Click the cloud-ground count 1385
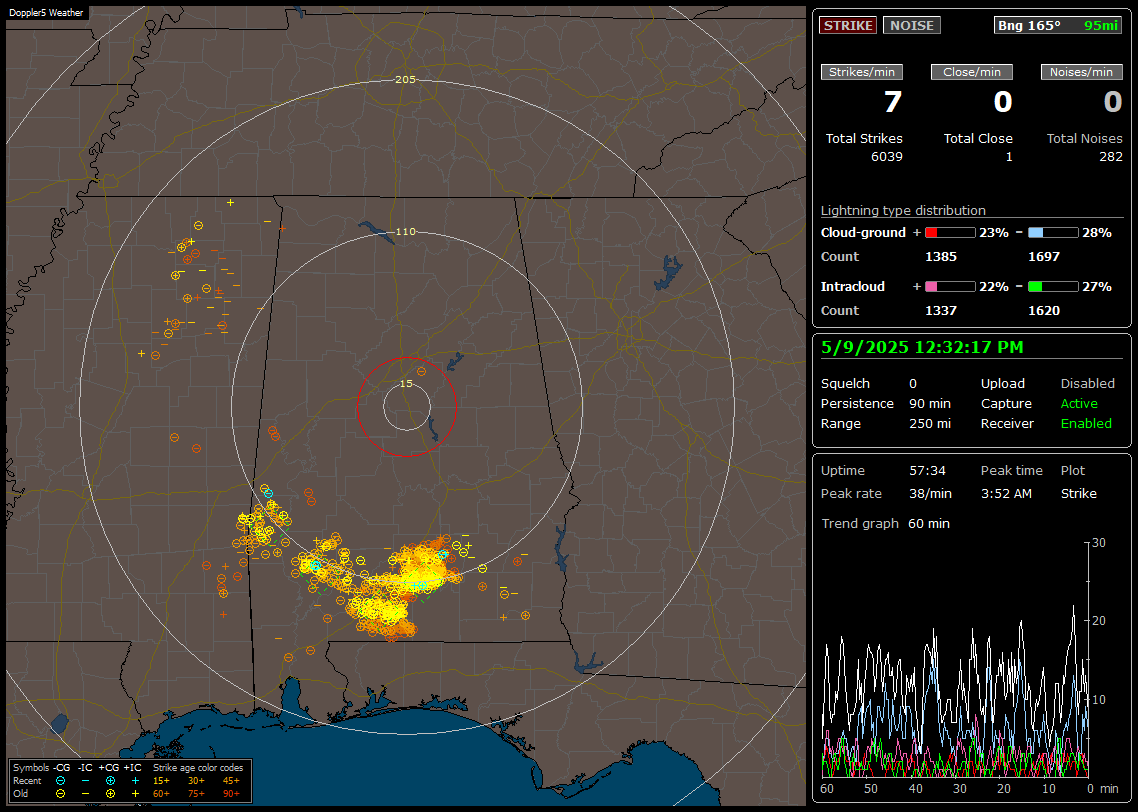1138x812 pixels. point(941,257)
